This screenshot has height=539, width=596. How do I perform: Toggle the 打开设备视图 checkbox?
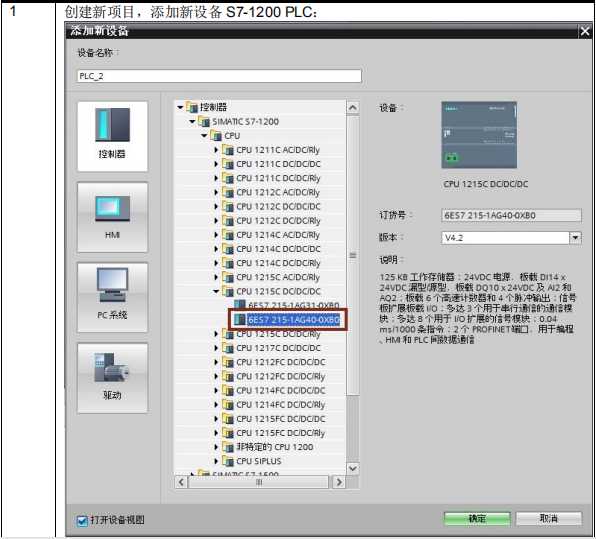82,520
